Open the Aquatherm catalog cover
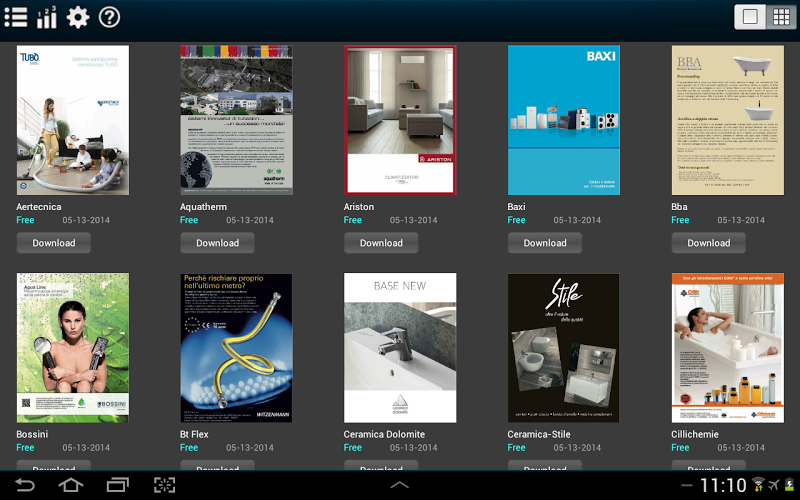800x500 pixels. (236, 120)
